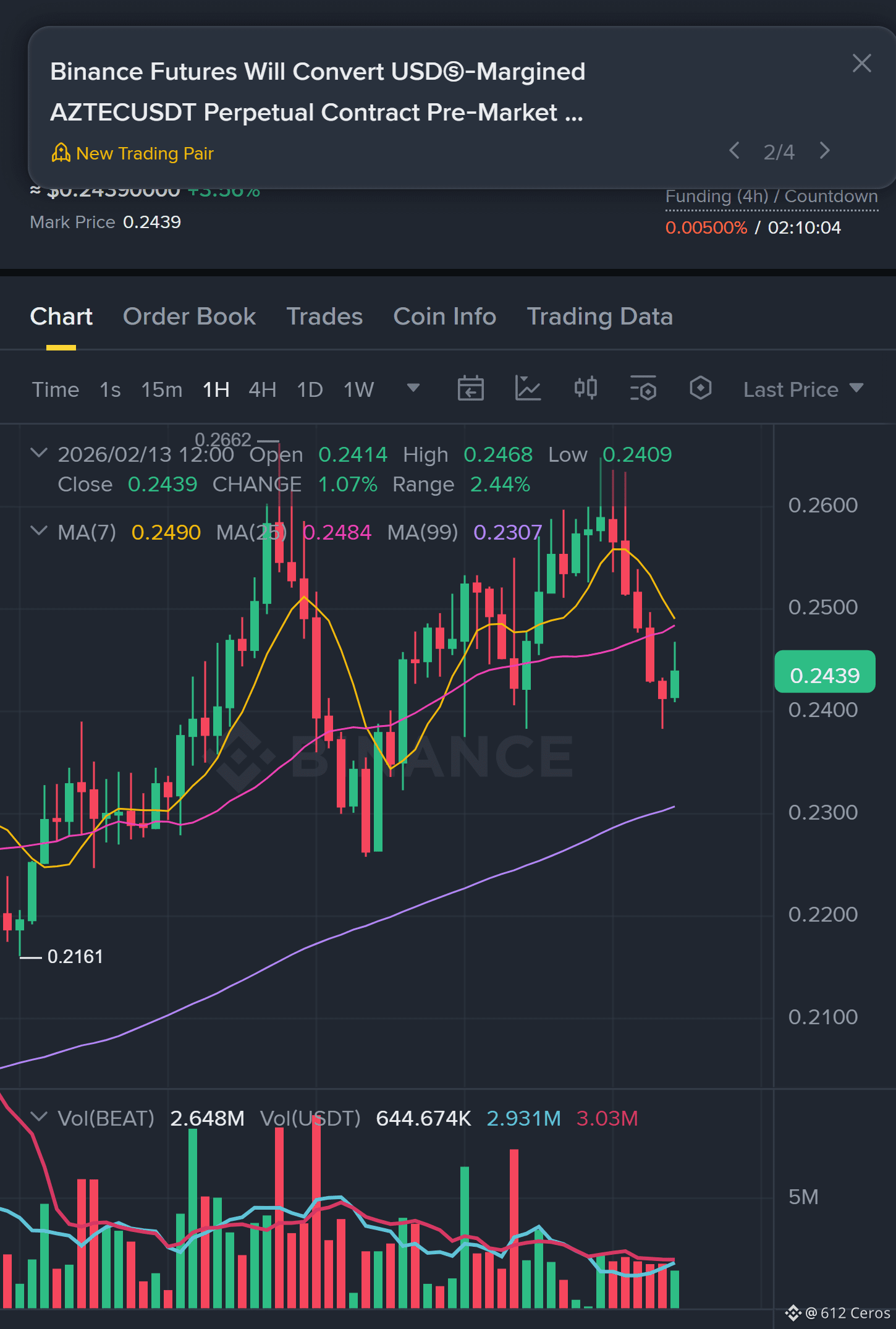Dismiss the announcement banner with X
The width and height of the screenshot is (896, 1329).
861,63
